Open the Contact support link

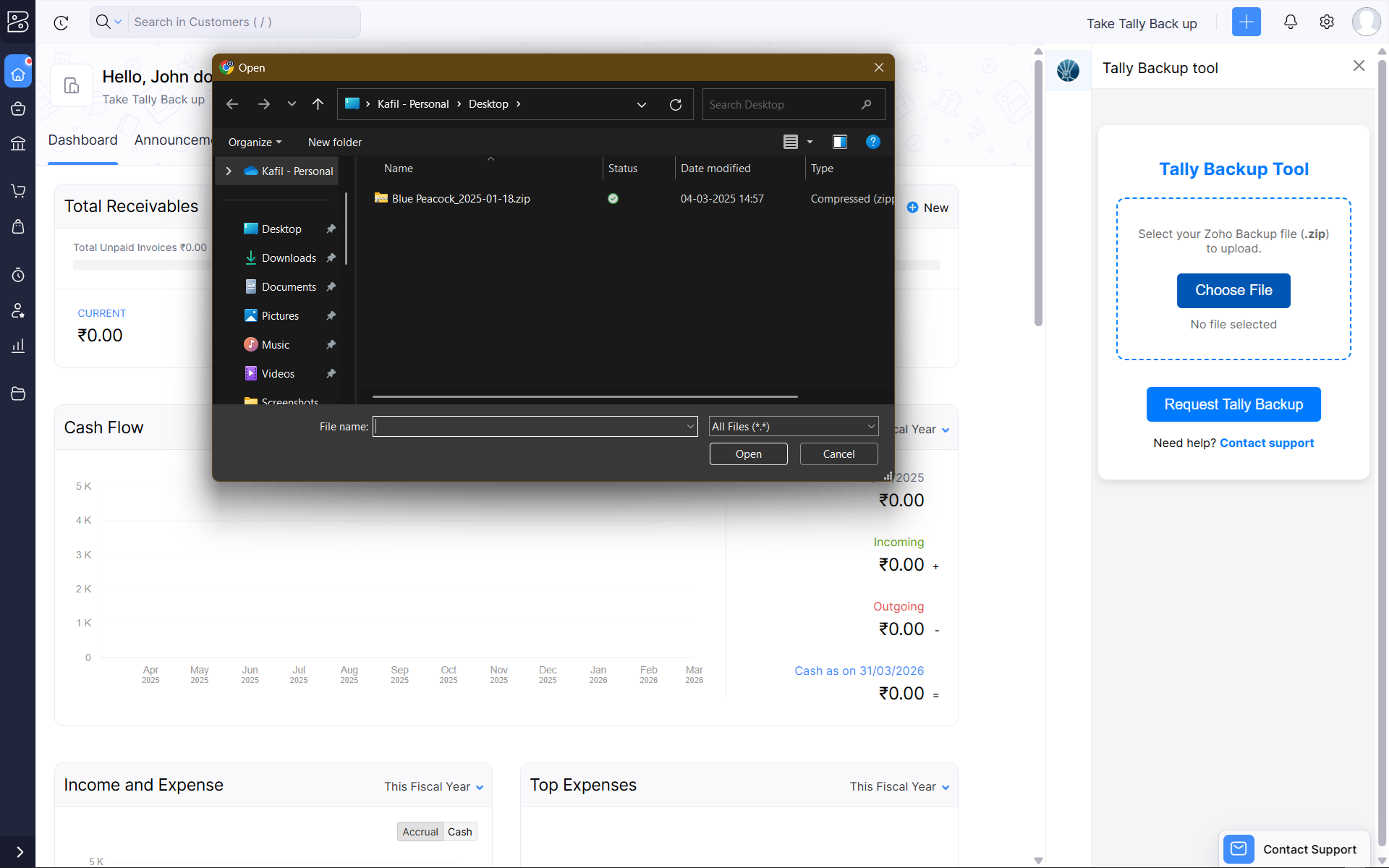(1267, 443)
